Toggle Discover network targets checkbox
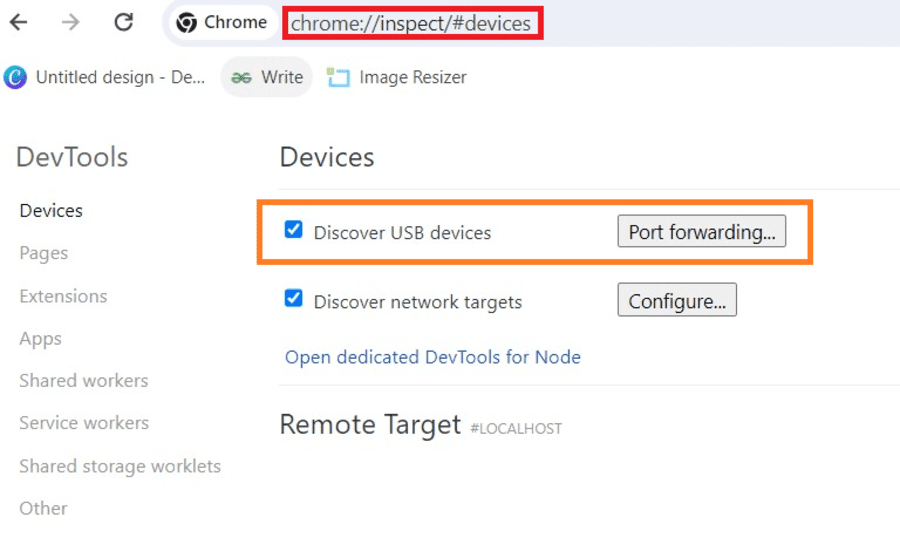 point(293,299)
